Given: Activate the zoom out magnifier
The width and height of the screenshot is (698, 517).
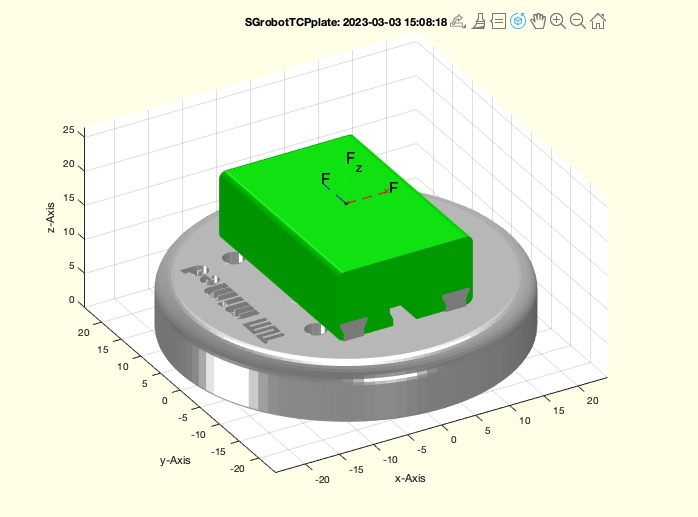Looking at the screenshot, I should [578, 20].
